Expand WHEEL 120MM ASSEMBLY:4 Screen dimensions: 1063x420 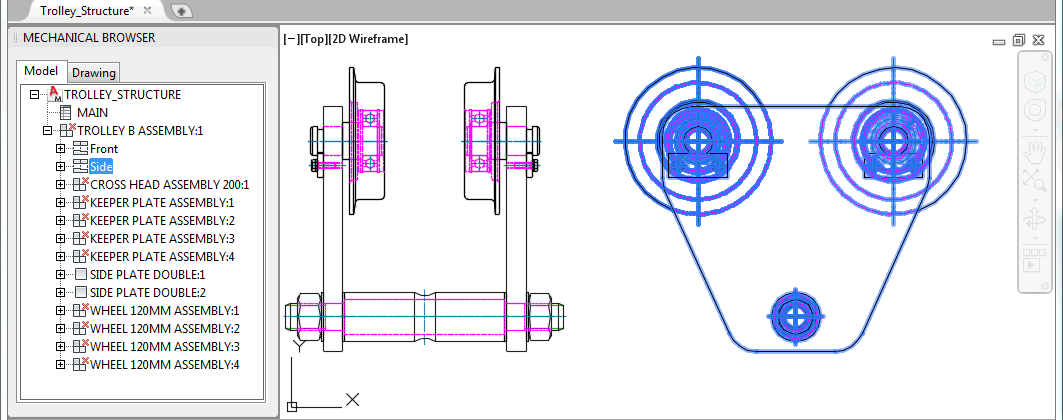click(x=60, y=364)
